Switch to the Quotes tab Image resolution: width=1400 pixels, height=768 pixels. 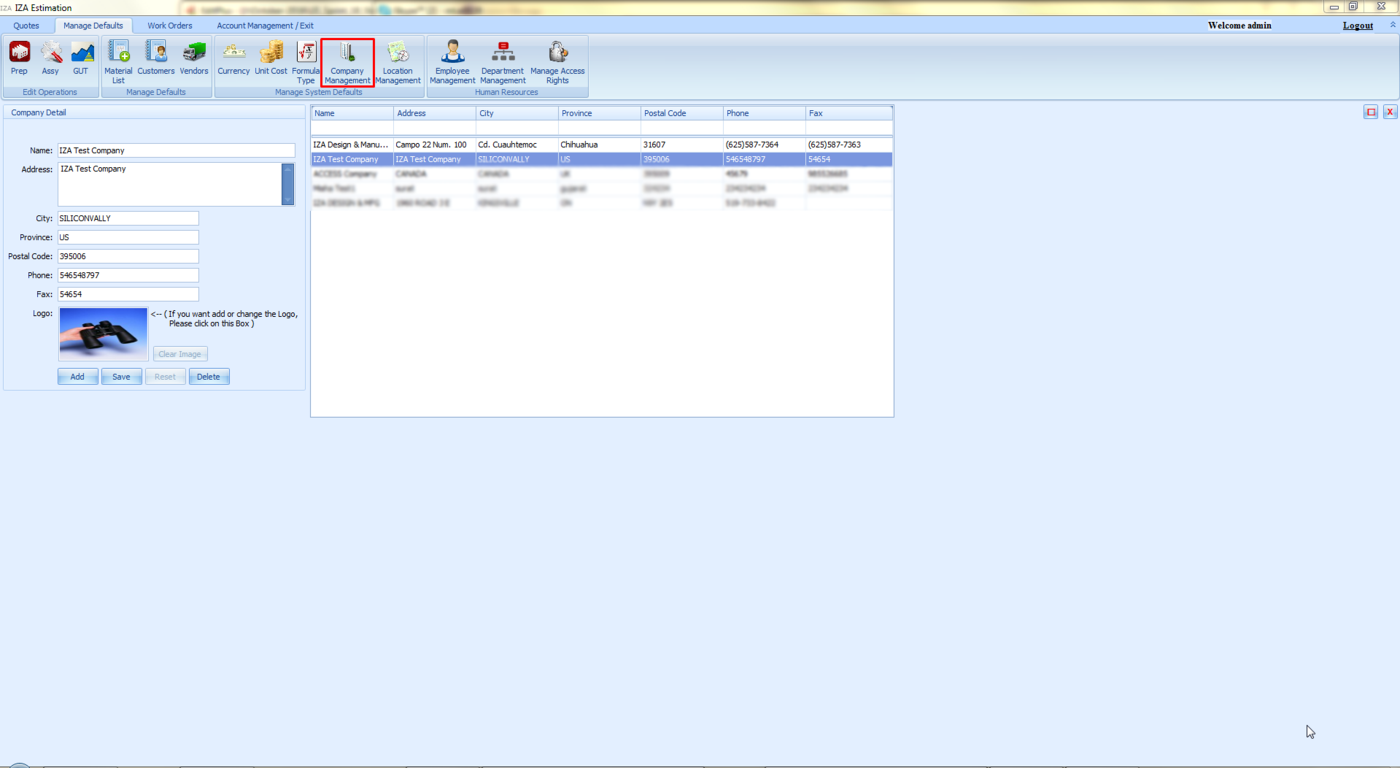[x=26, y=26]
